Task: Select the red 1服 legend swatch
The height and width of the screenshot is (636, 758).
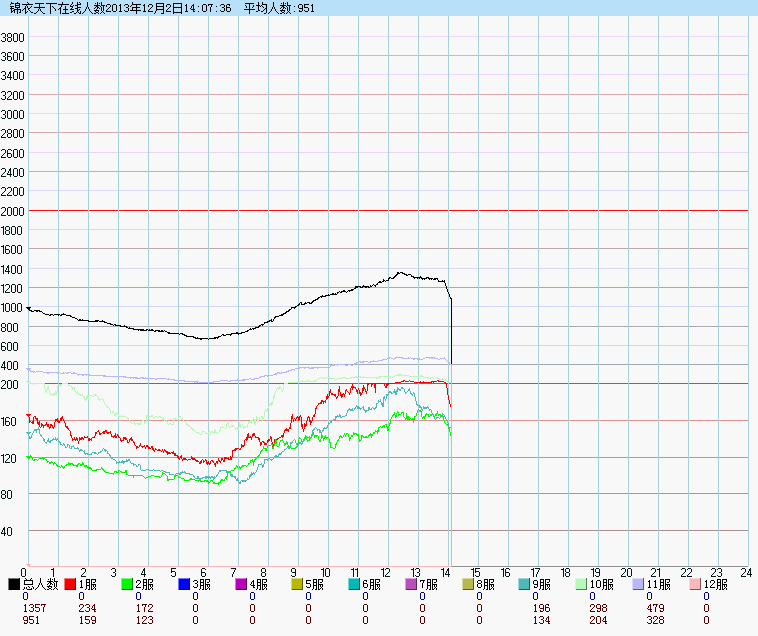Action: point(71,584)
